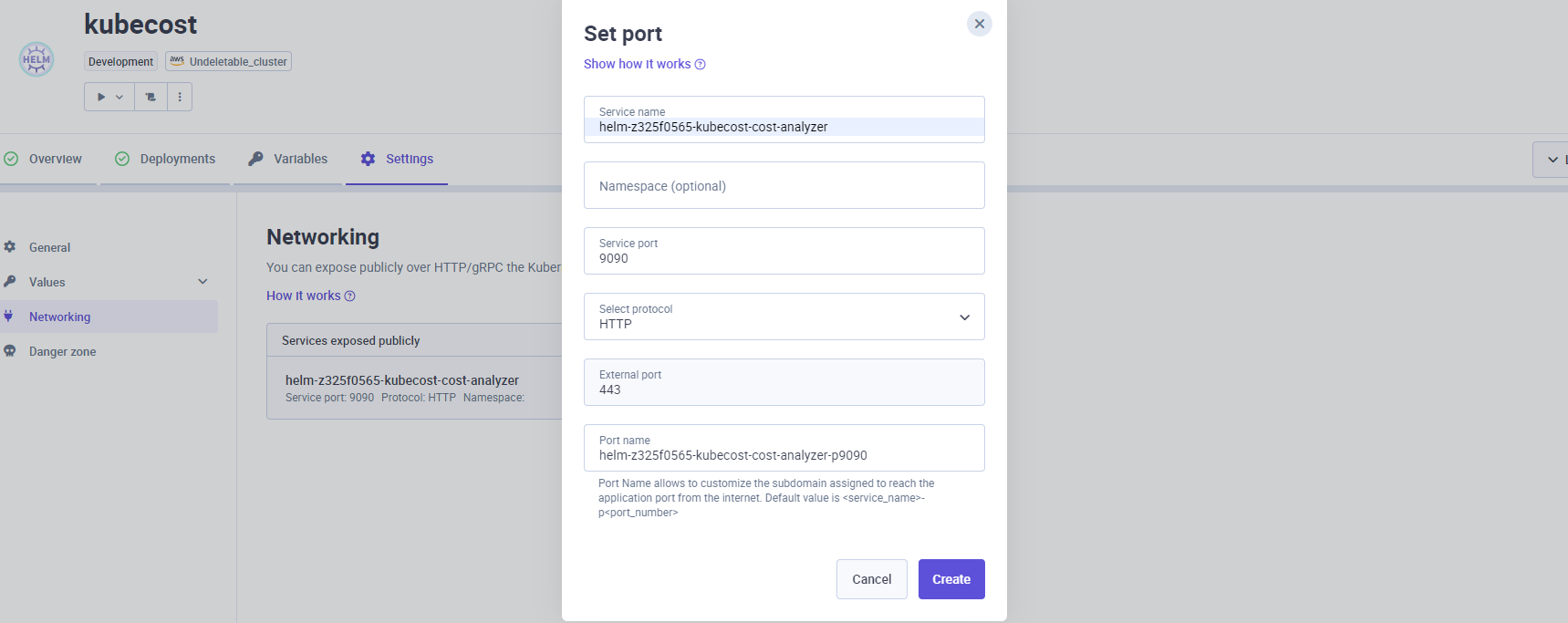The height and width of the screenshot is (623, 1568).
Task: Open the logs scroll icon button
Action: 151,97
